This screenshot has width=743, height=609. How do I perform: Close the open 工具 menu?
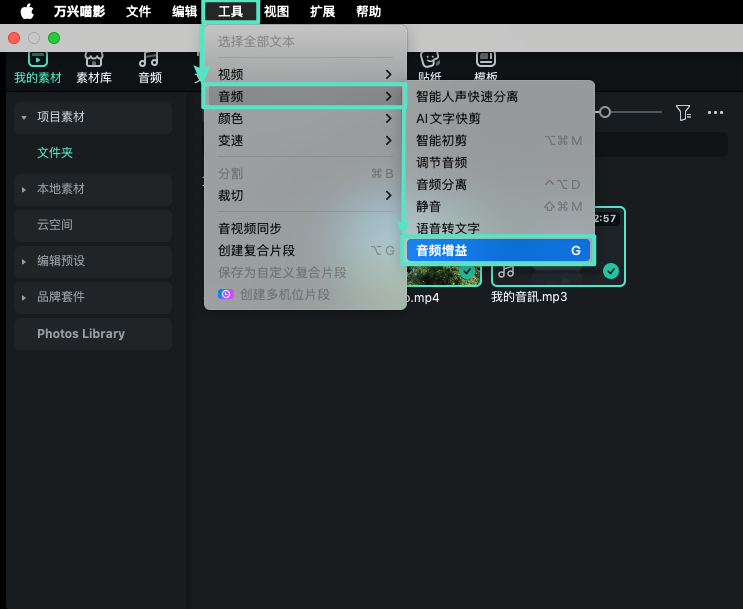[230, 11]
